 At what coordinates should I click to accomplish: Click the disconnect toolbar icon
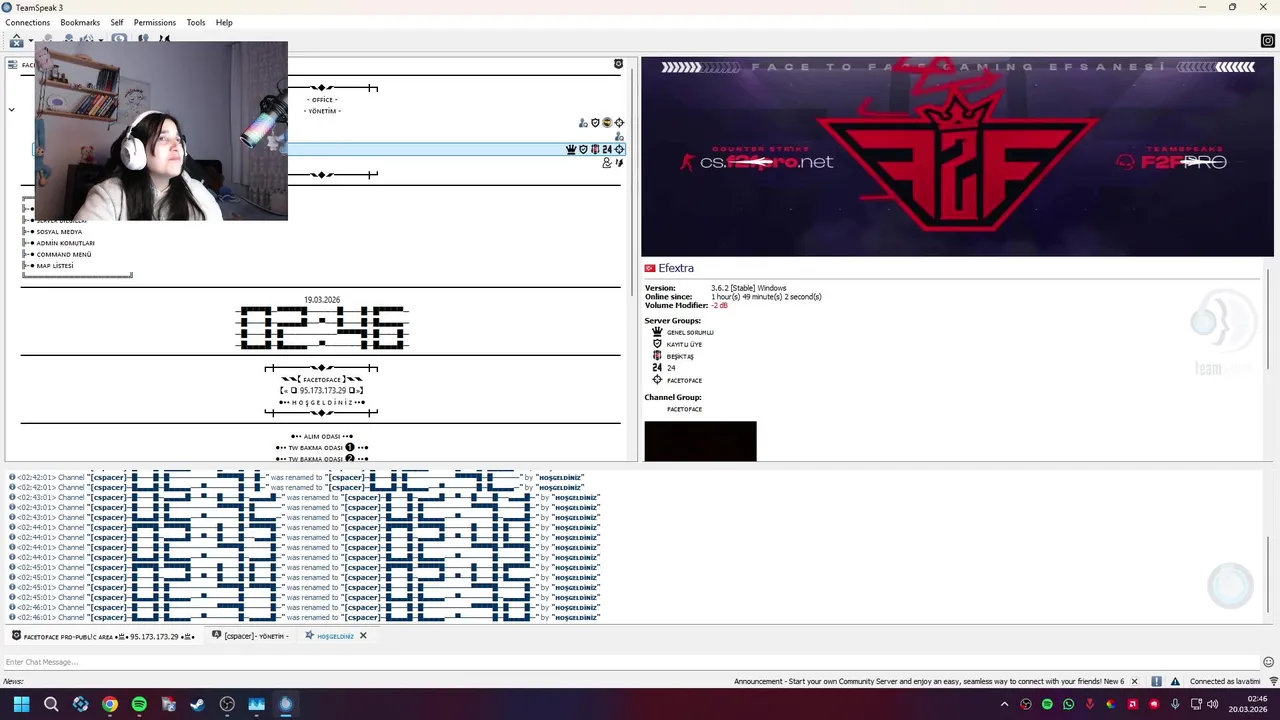(16, 41)
